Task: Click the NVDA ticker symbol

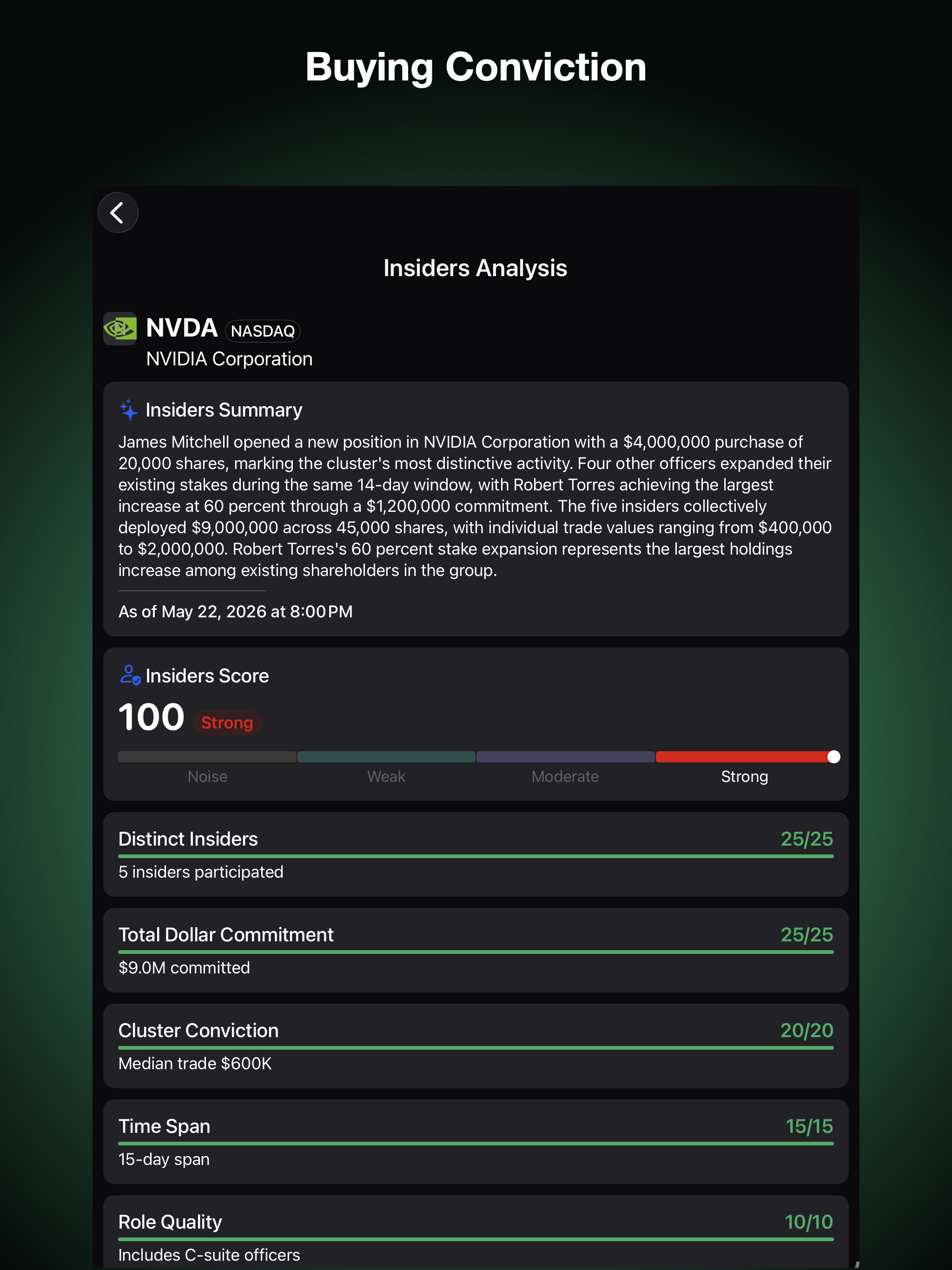Action: [x=181, y=328]
